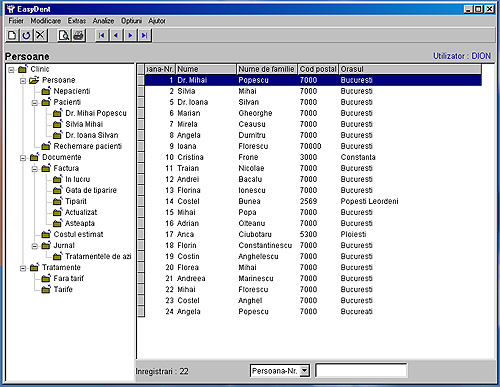
Task: Collapse the Documente tree node
Action: 23,158
